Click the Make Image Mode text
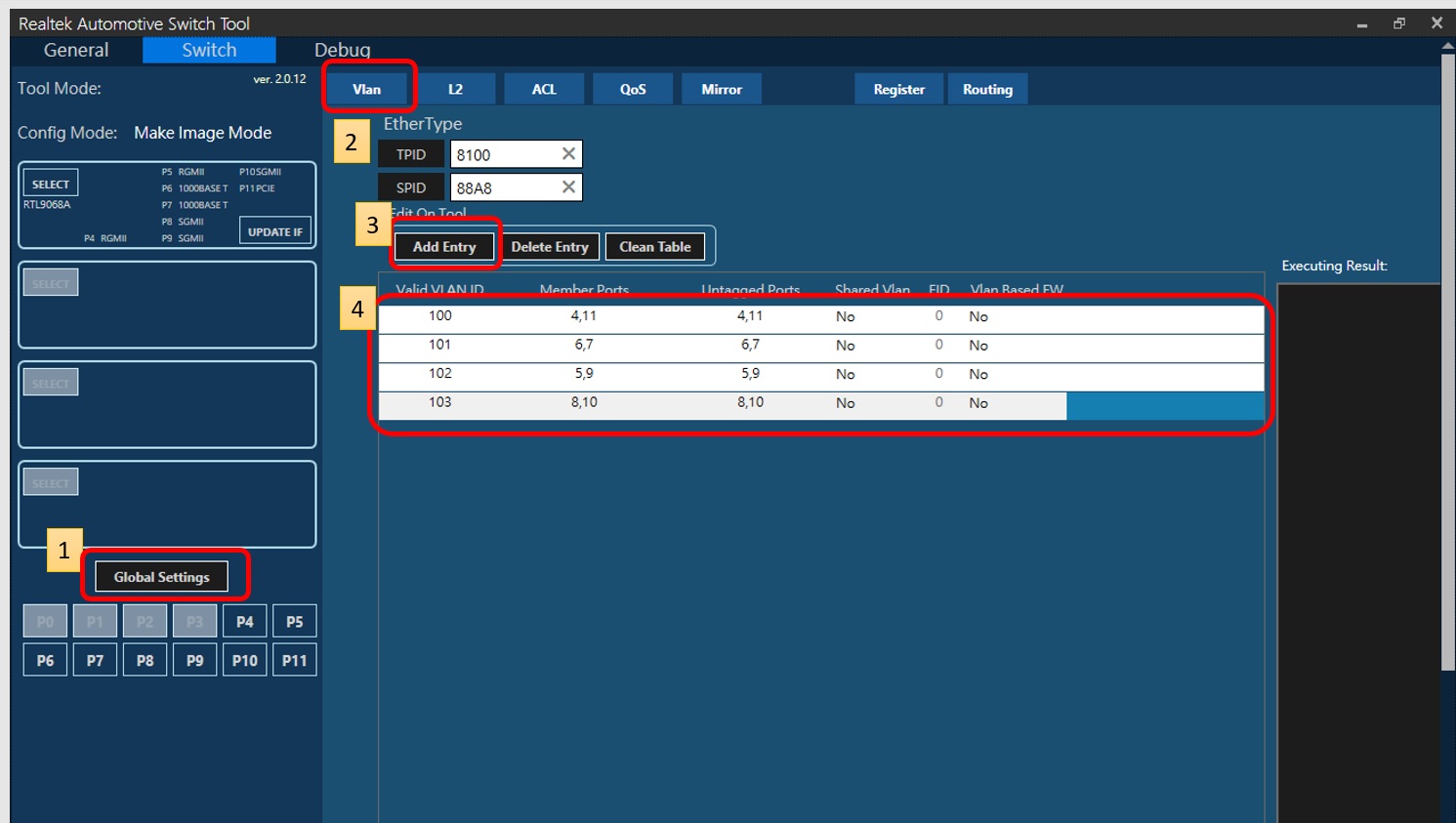The image size is (1456, 823). [x=203, y=133]
